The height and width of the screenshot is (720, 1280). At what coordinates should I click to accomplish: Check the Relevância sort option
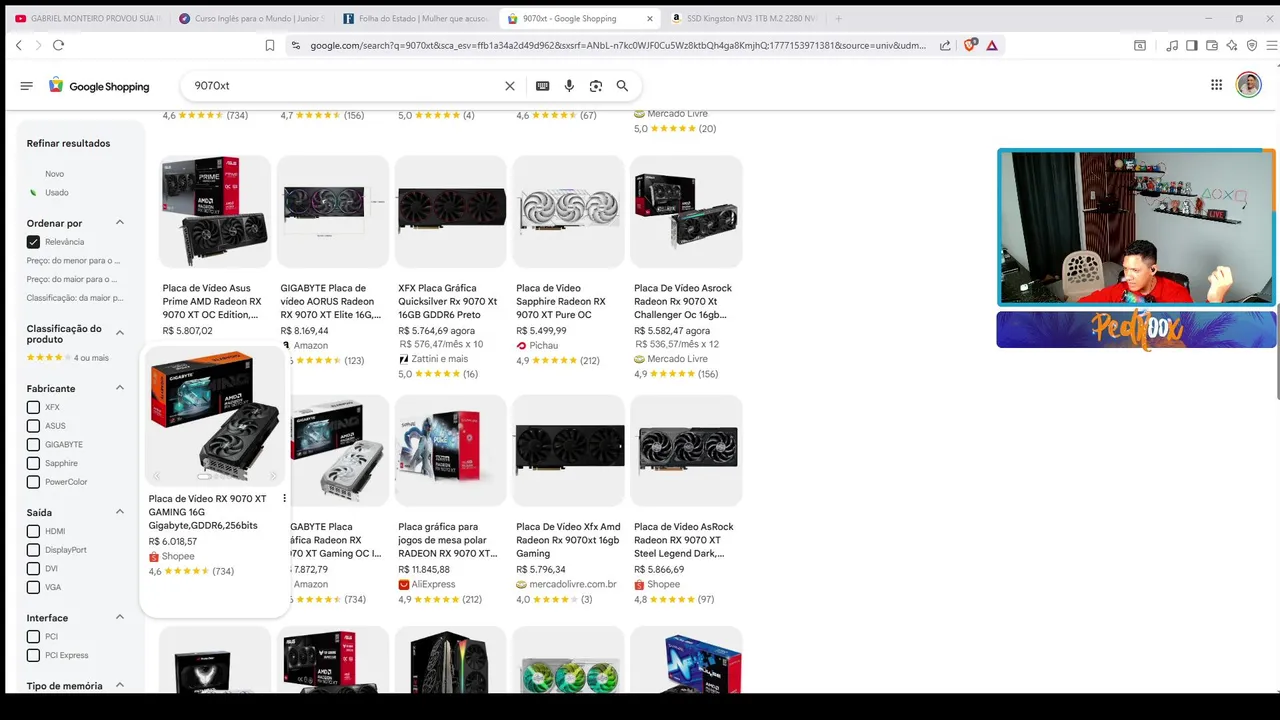click(33, 242)
